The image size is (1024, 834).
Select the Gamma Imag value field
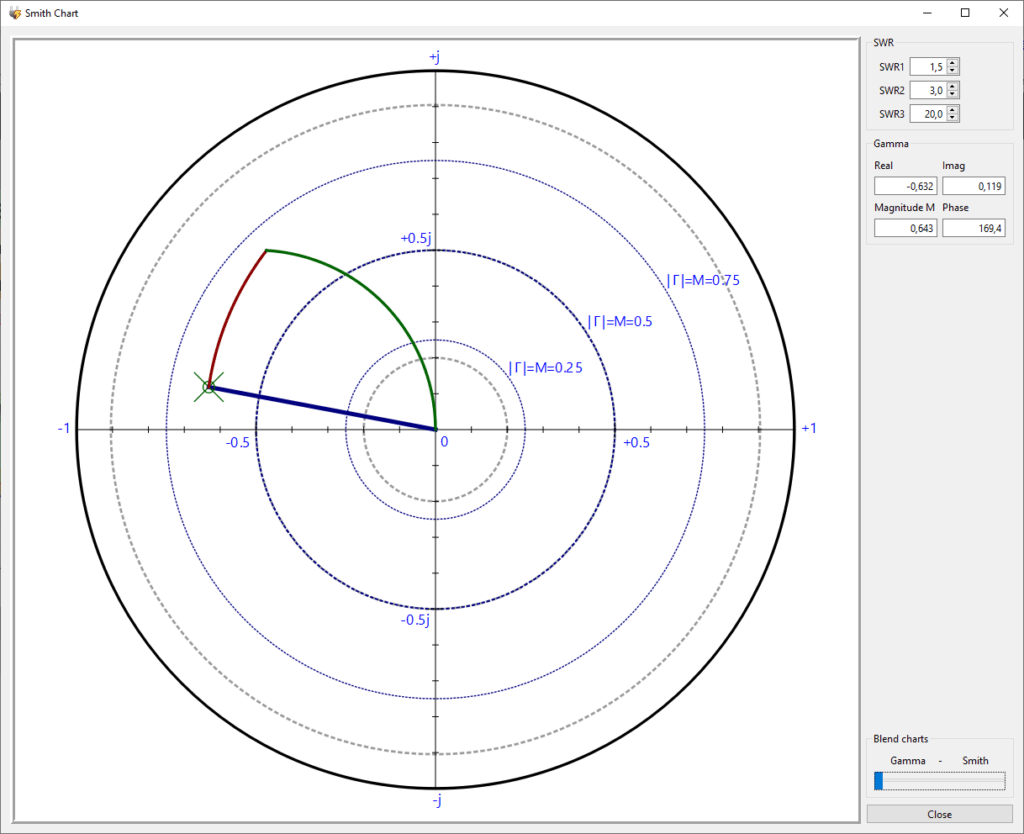coord(974,186)
